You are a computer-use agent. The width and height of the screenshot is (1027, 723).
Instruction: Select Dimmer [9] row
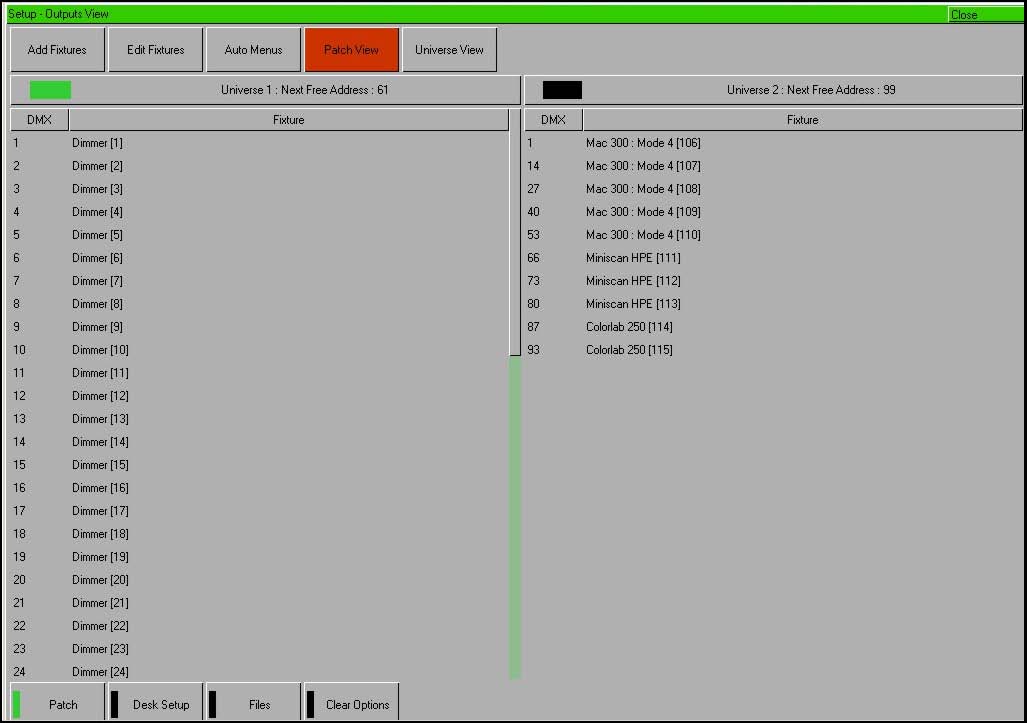[x=259, y=326]
